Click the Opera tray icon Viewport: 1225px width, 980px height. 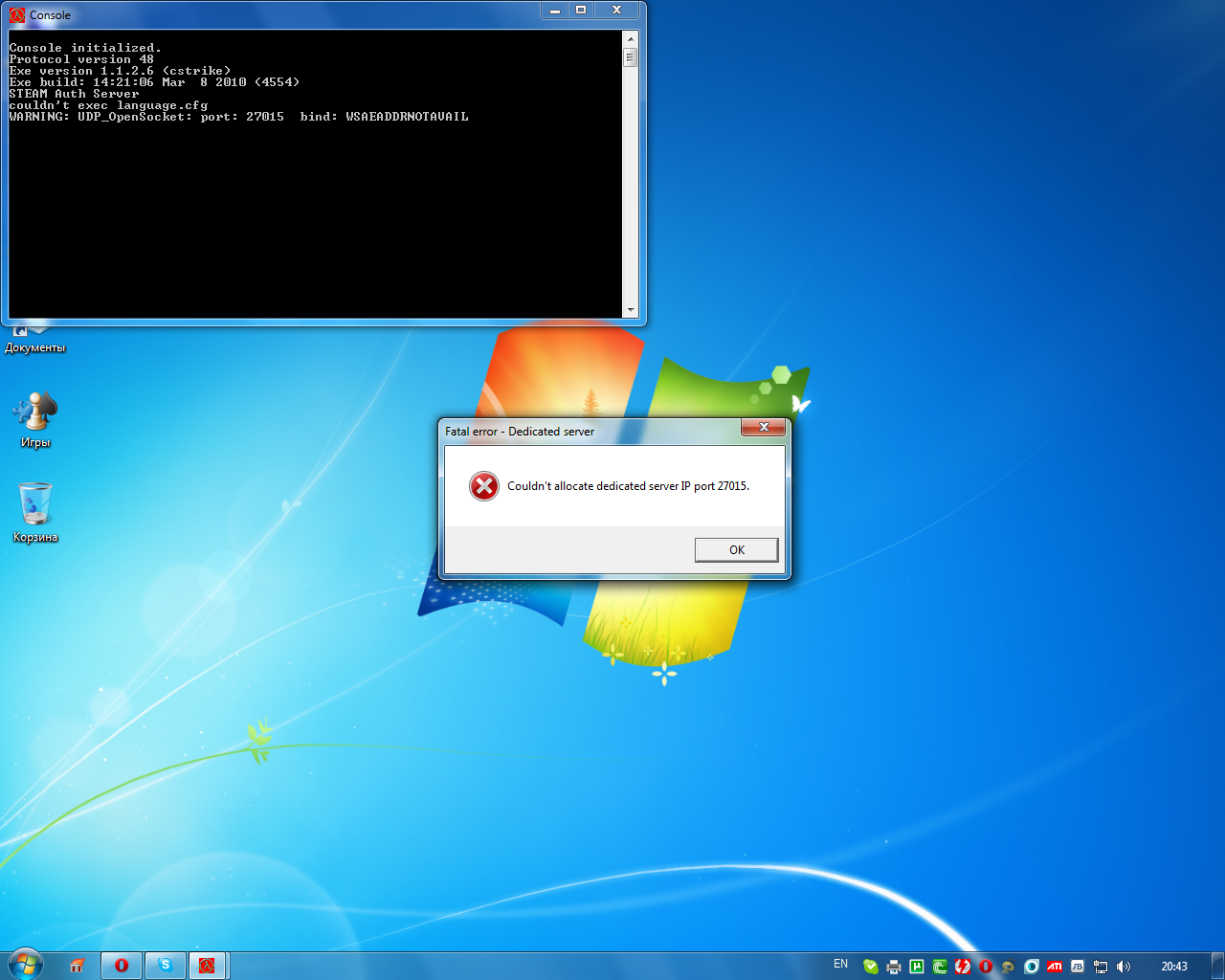986,967
